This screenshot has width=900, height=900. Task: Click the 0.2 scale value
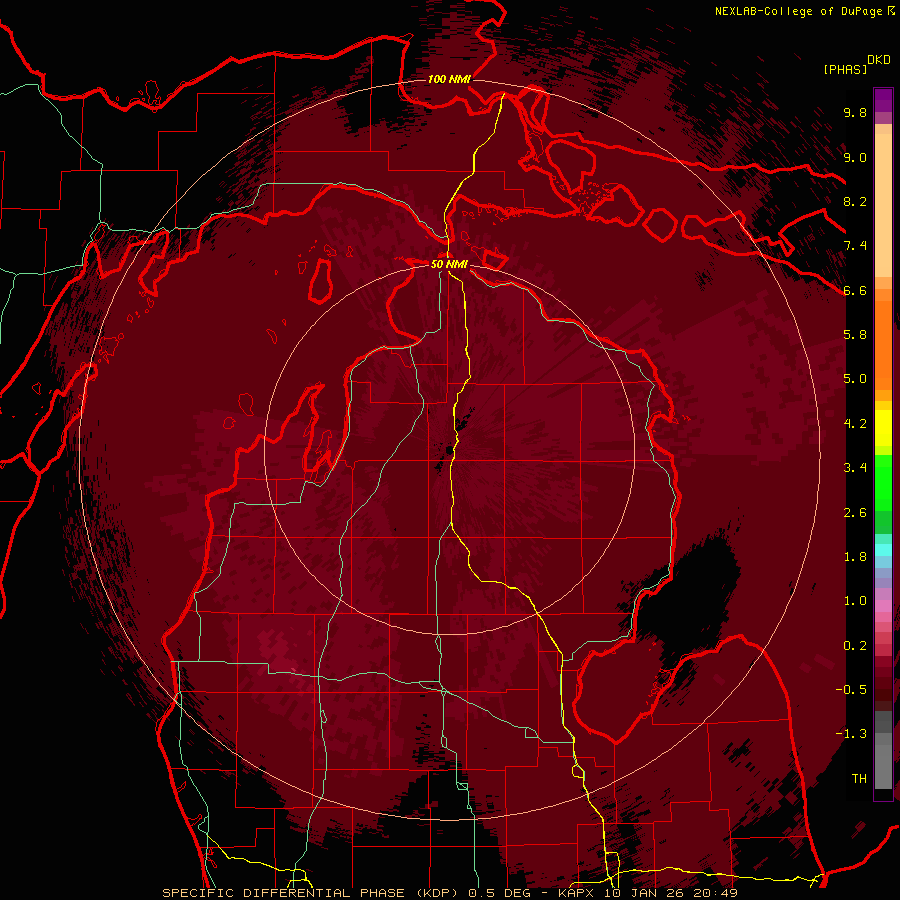[x=855, y=646]
